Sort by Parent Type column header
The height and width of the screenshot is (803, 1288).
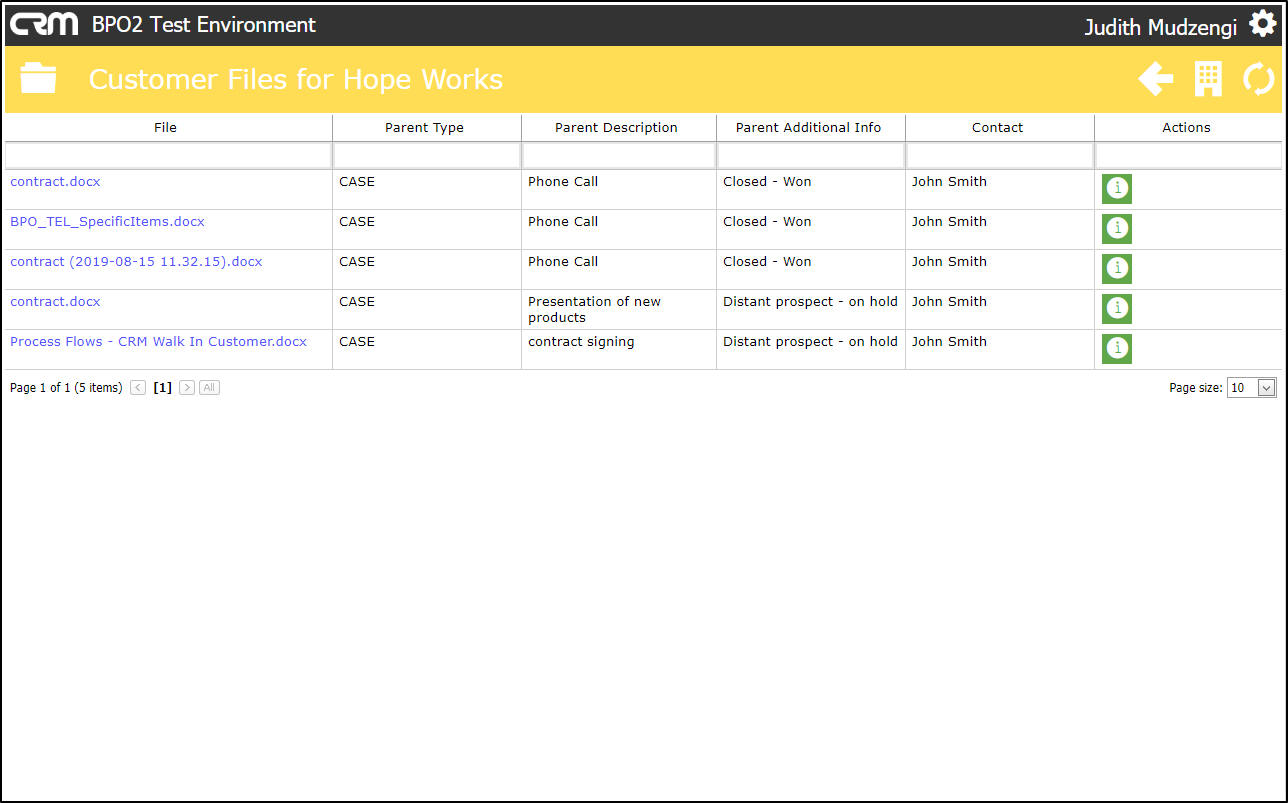(427, 128)
